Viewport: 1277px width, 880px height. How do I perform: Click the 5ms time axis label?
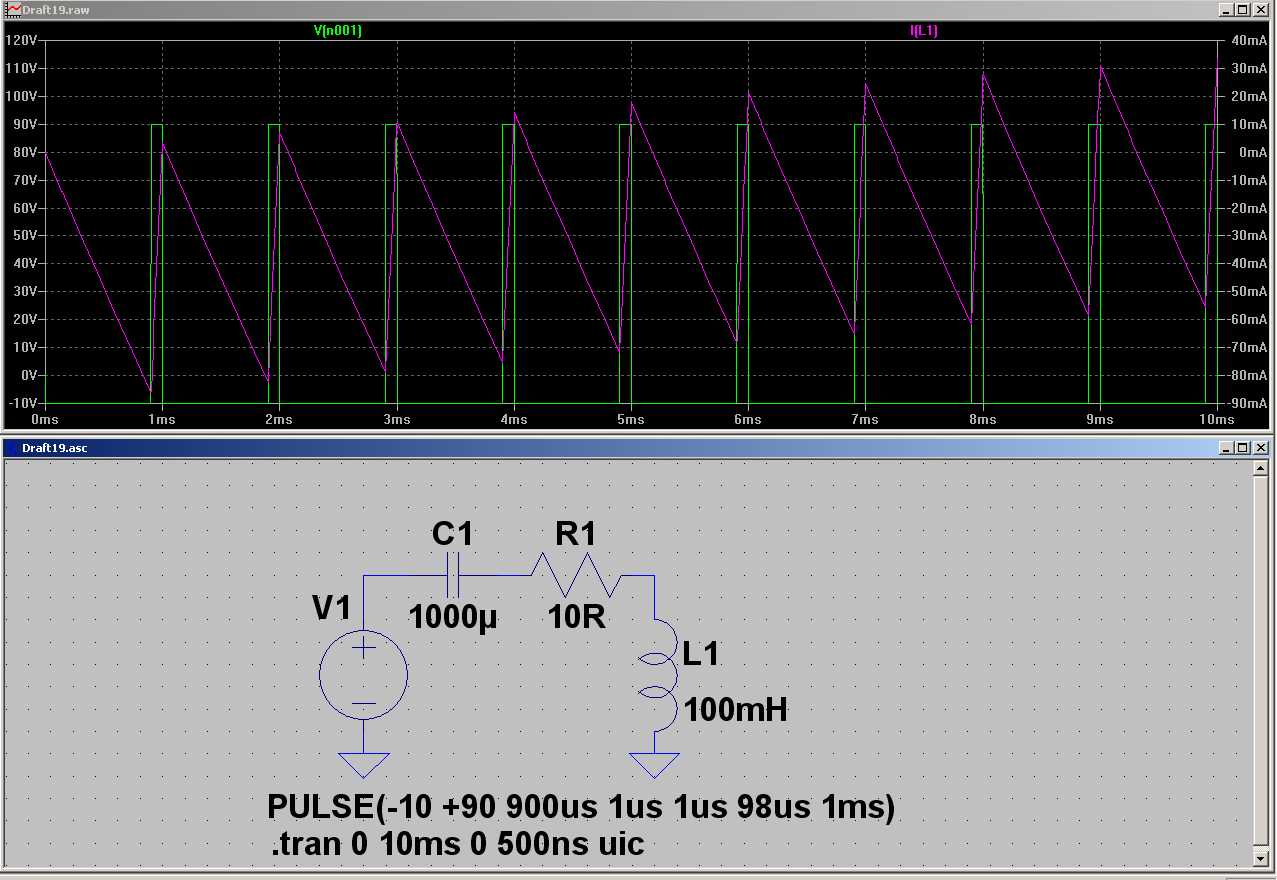(631, 420)
